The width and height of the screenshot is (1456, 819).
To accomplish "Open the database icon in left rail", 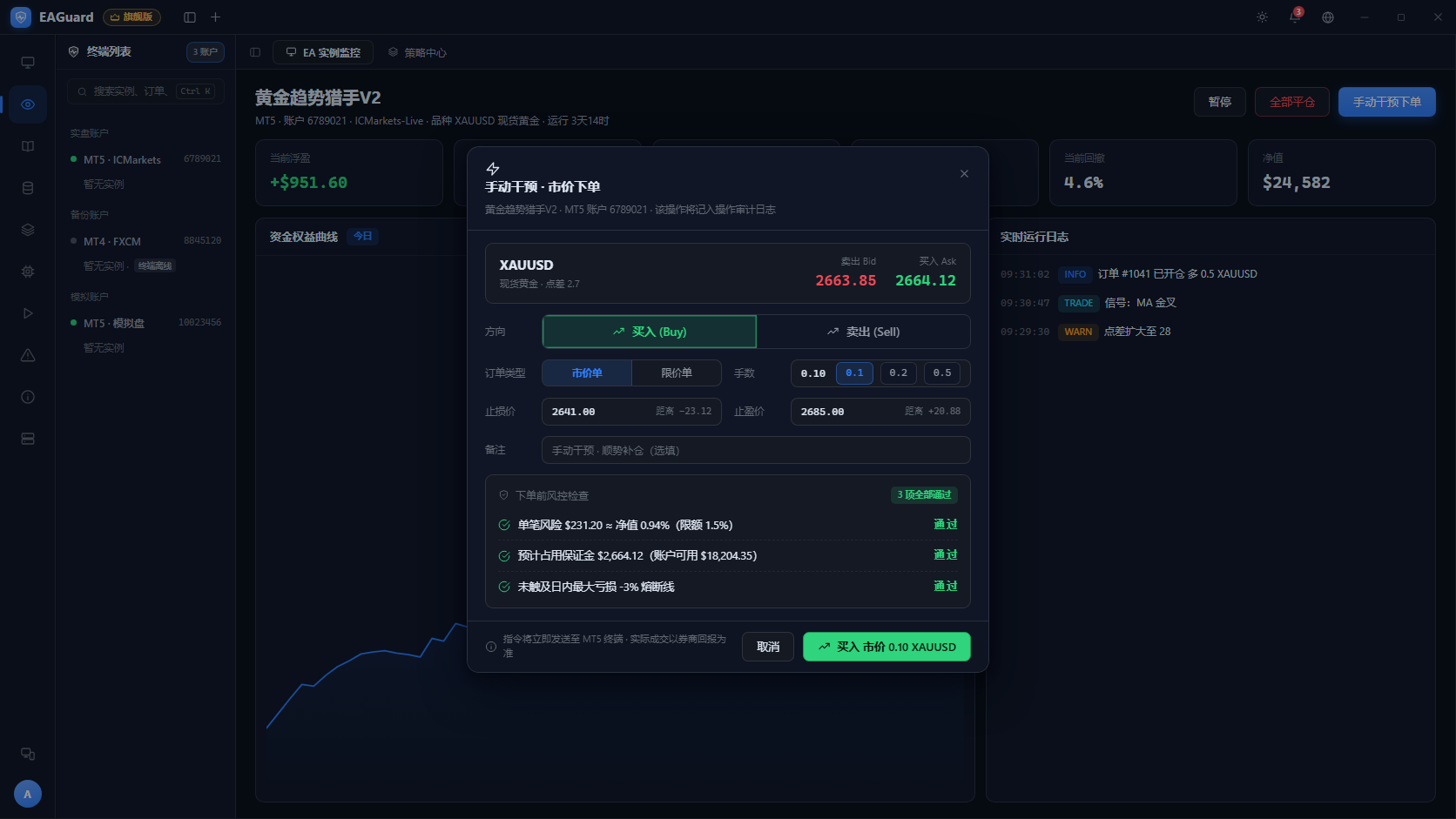I will tap(28, 188).
